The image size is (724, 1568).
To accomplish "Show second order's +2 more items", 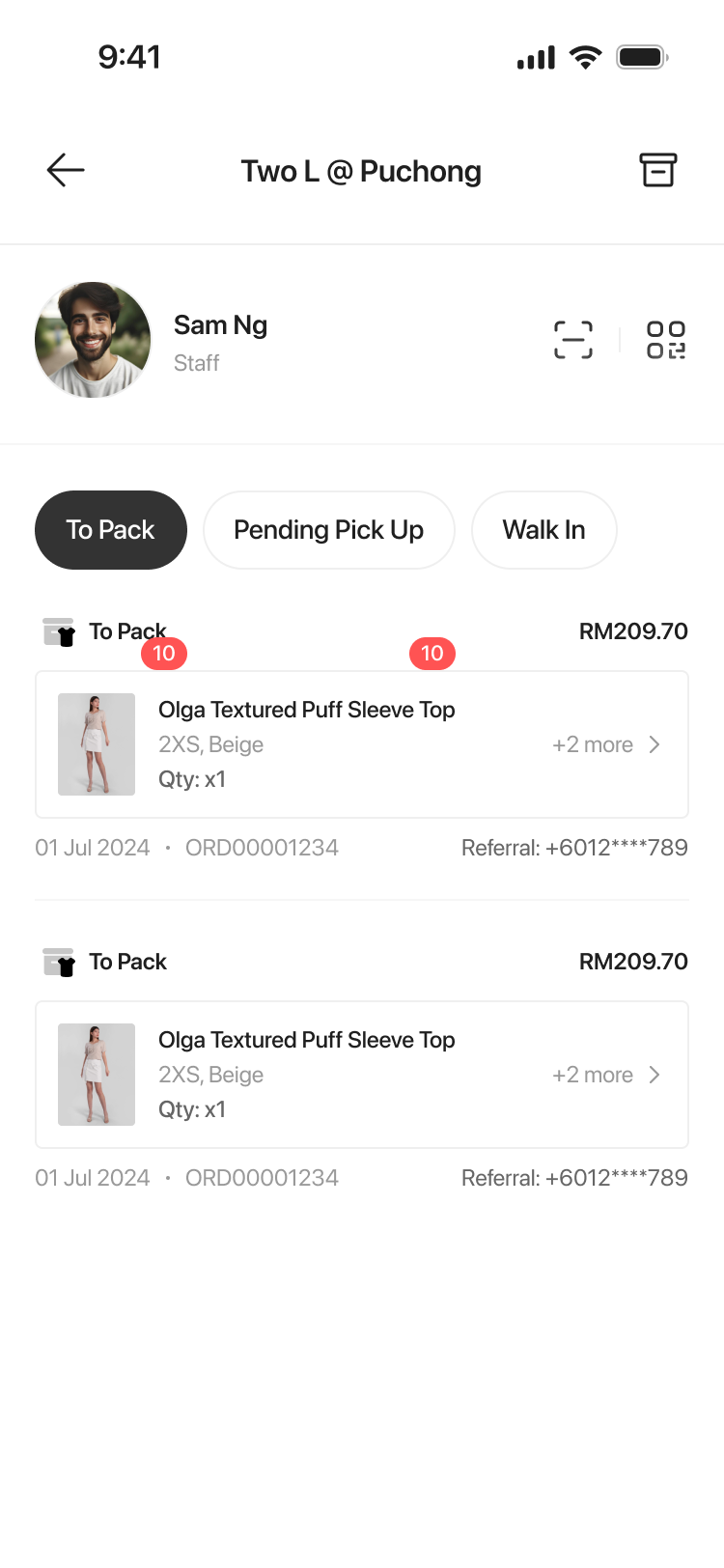I will click(x=593, y=1075).
